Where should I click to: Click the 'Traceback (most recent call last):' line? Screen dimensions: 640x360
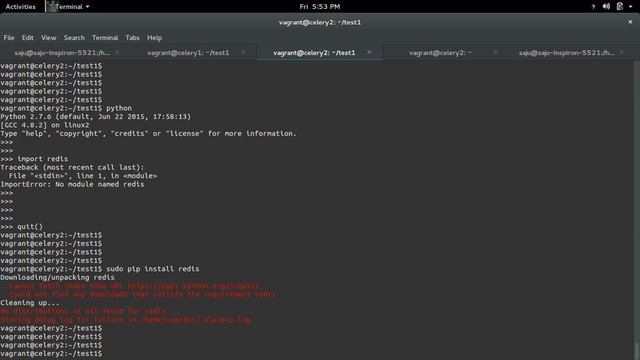click(72, 167)
